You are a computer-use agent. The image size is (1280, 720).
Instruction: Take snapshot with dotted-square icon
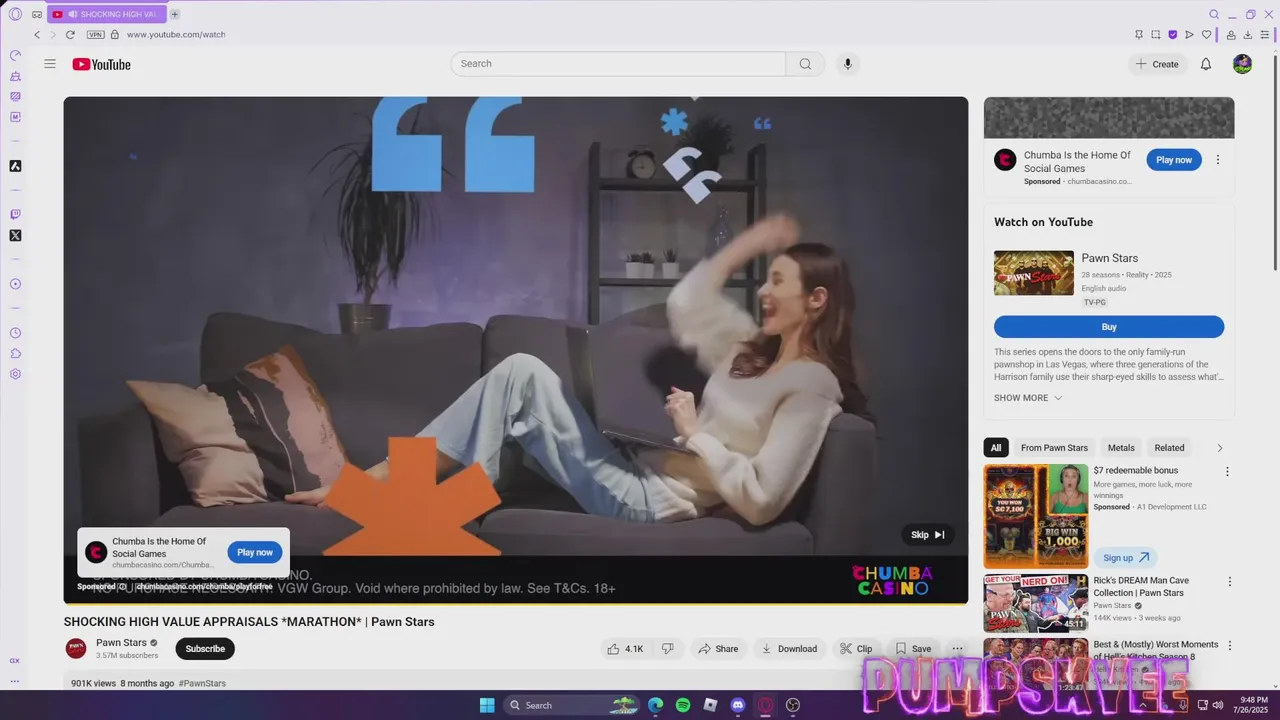(x=1155, y=34)
